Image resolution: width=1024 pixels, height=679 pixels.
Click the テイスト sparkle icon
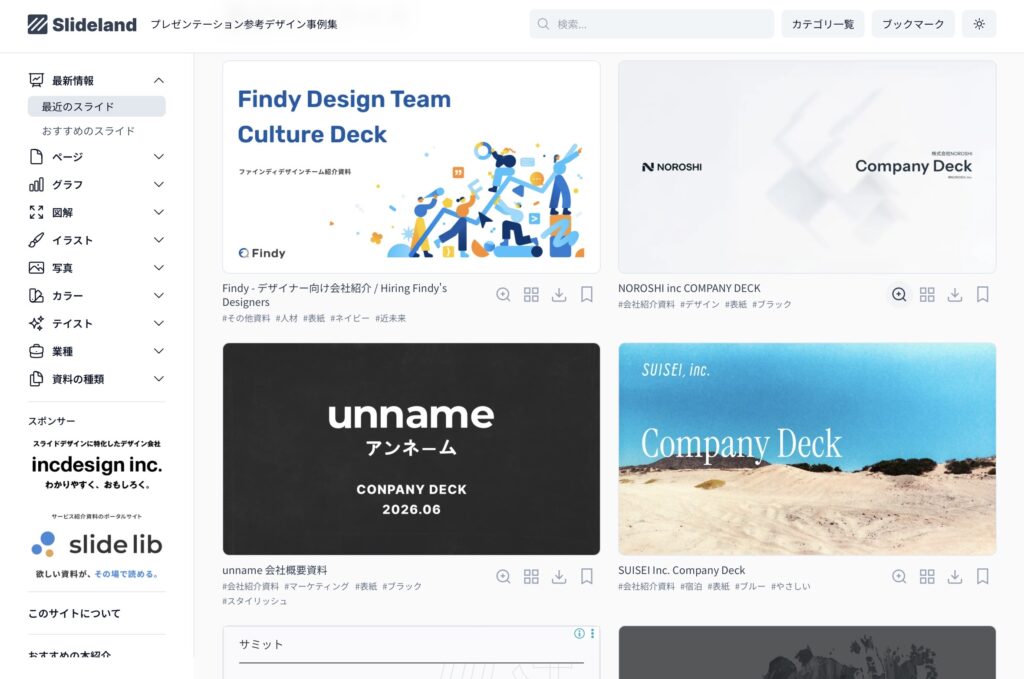[37, 323]
